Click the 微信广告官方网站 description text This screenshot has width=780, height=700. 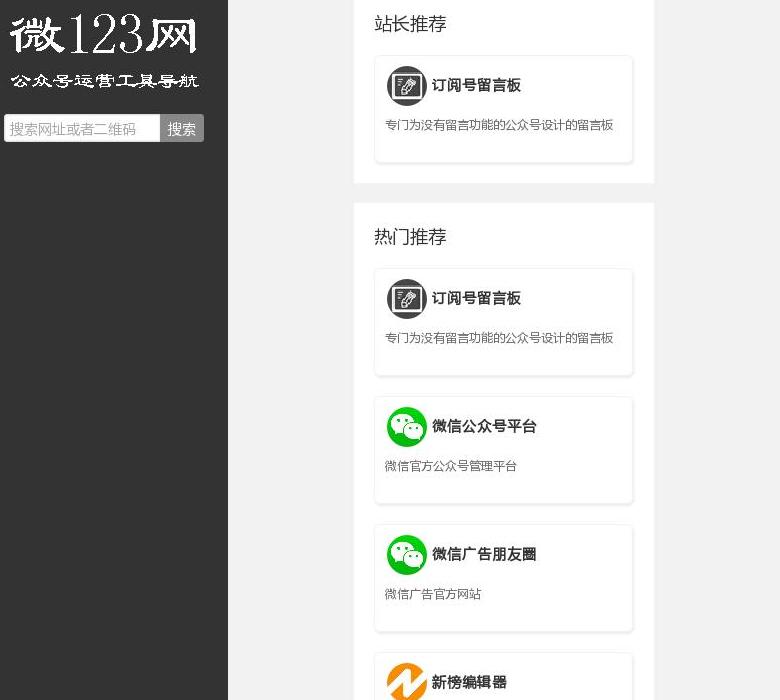point(433,594)
